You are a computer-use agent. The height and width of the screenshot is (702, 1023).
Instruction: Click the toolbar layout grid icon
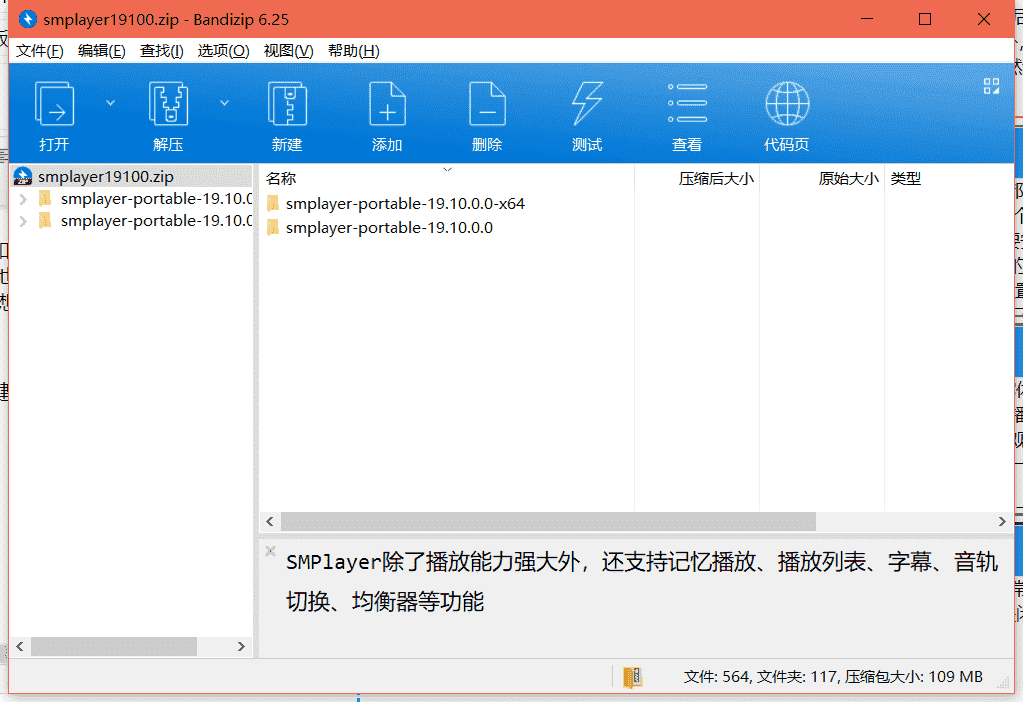tap(991, 86)
